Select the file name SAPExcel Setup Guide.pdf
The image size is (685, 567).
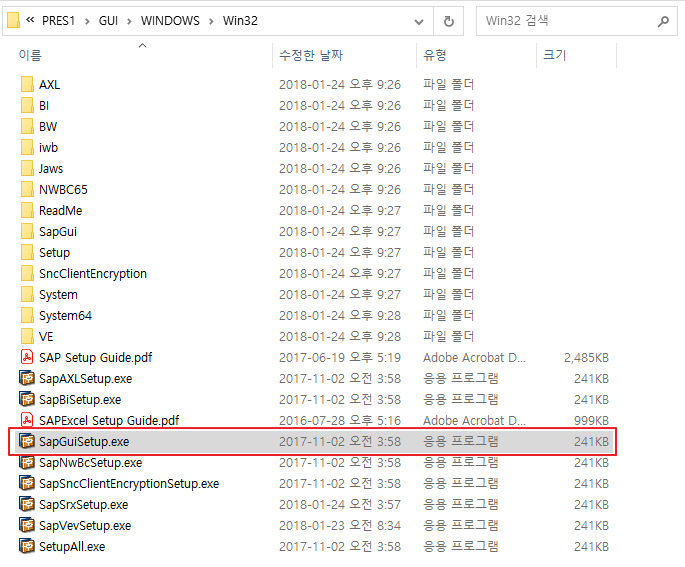pos(109,420)
